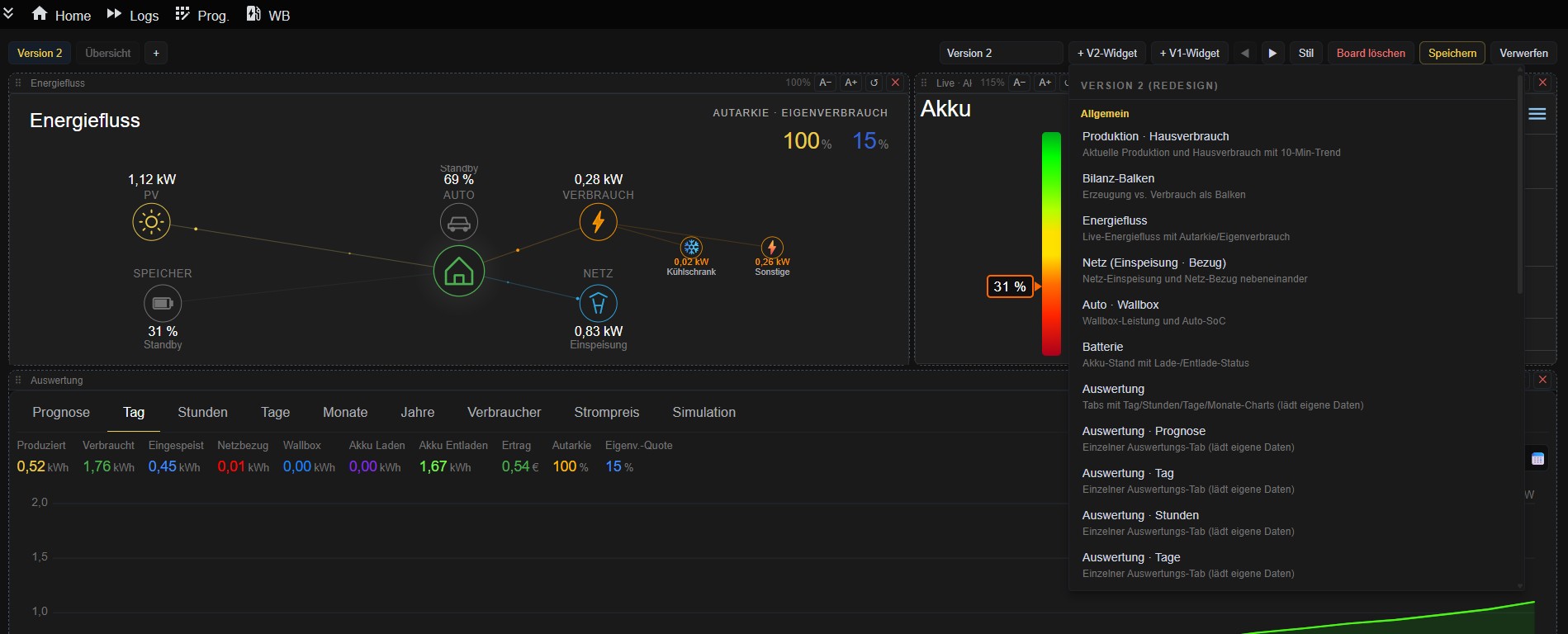Open the calendar date picker icon
Screen dimensions: 1568x634
[x=1537, y=459]
